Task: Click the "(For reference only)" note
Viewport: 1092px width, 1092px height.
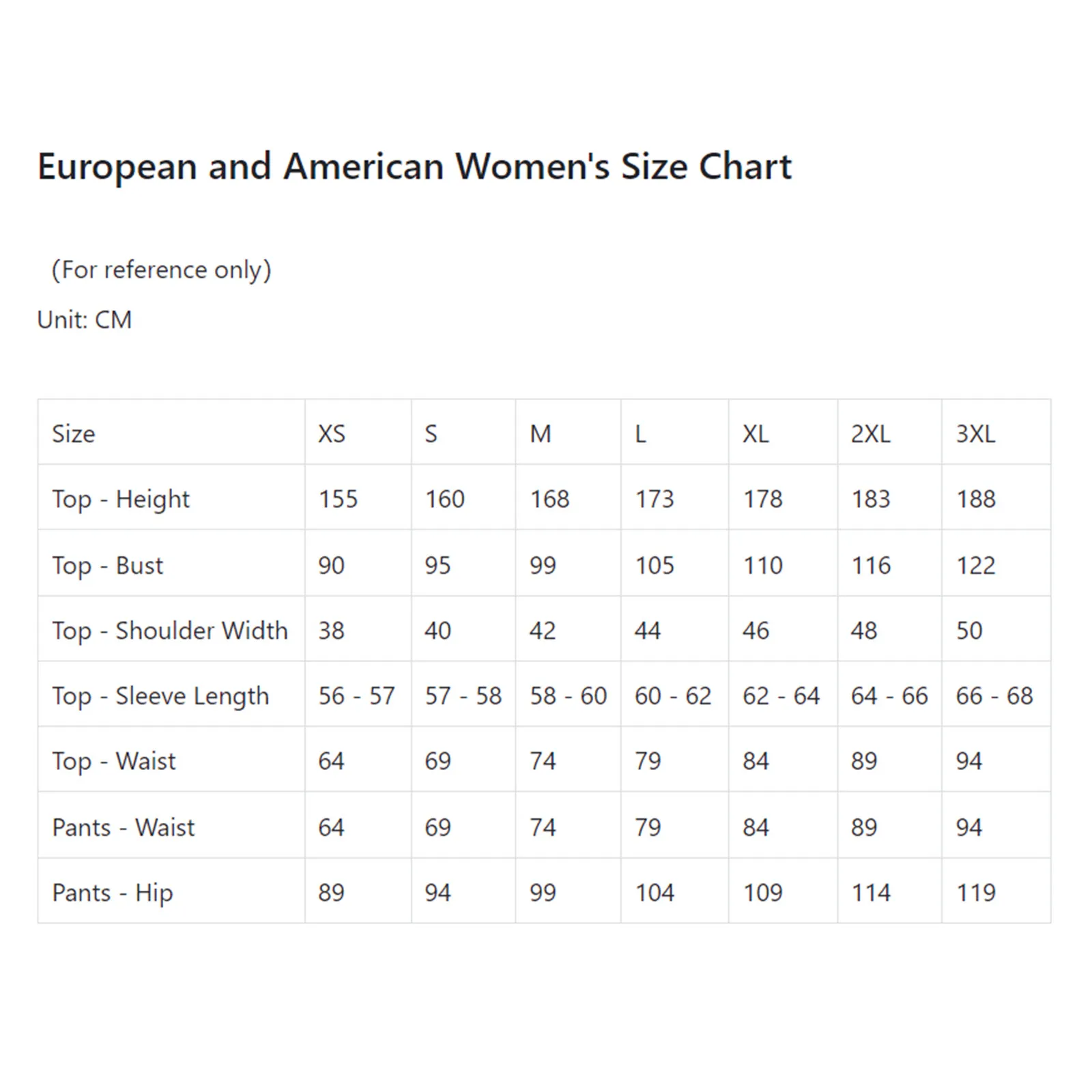Action: (161, 270)
